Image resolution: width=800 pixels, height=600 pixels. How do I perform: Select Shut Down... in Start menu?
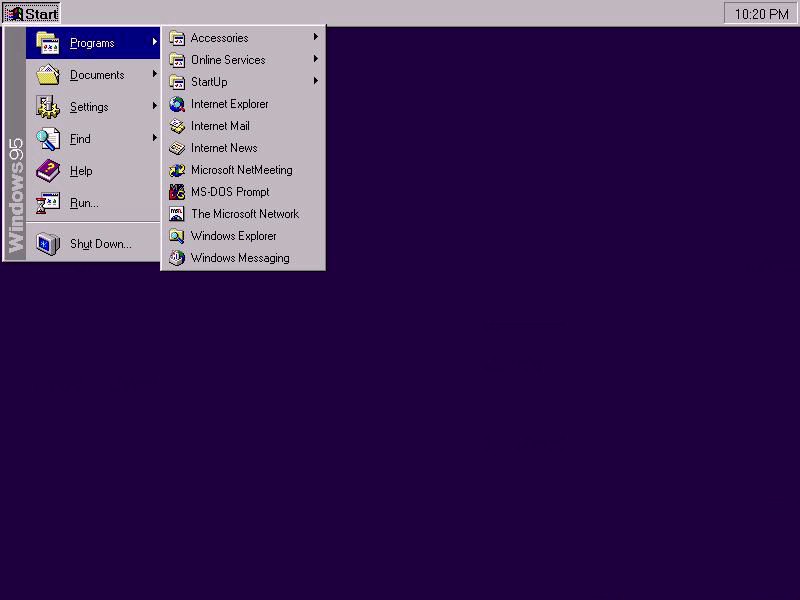(101, 244)
